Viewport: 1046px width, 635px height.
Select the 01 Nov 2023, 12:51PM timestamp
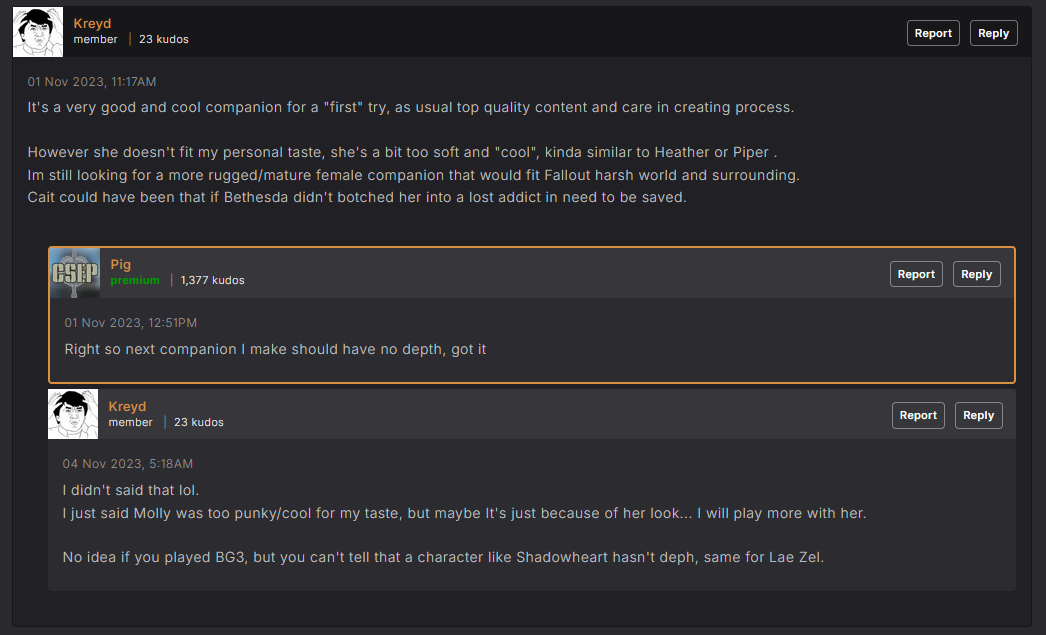pyautogui.click(x=131, y=323)
